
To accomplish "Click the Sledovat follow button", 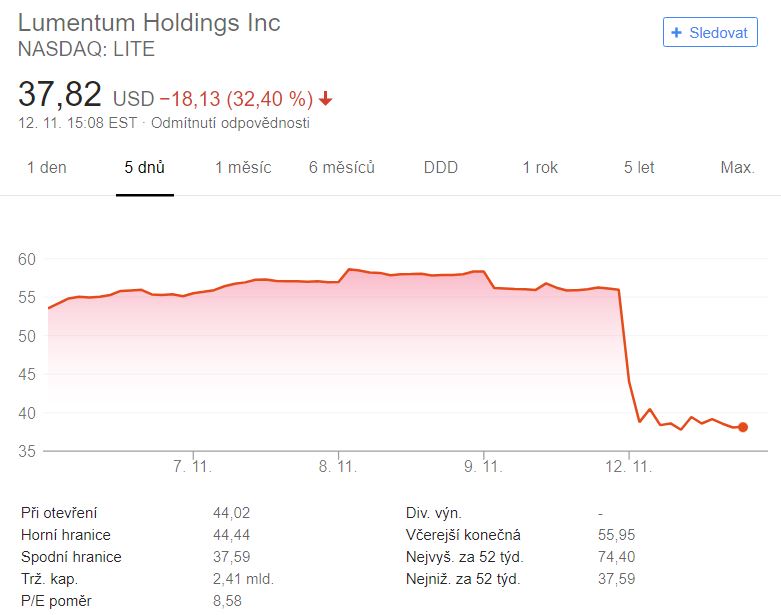I will click(x=710, y=32).
